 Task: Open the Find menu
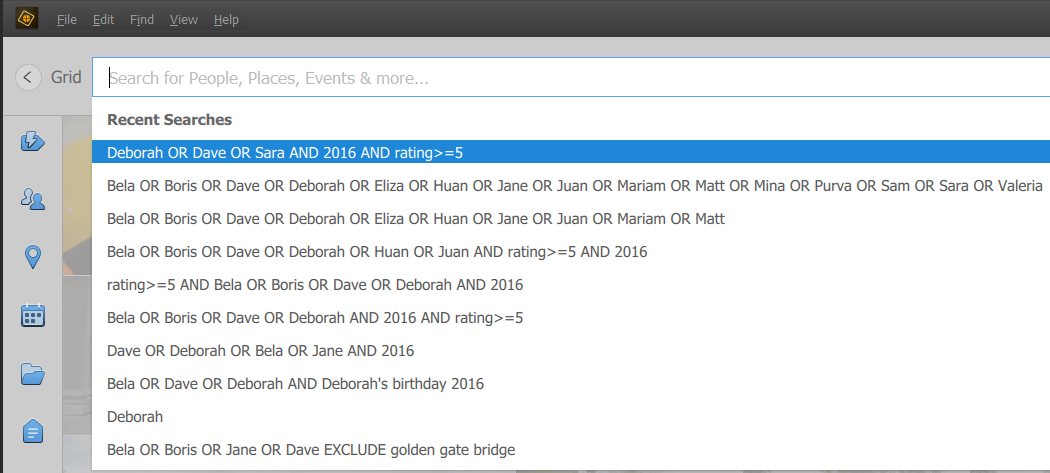[x=142, y=20]
